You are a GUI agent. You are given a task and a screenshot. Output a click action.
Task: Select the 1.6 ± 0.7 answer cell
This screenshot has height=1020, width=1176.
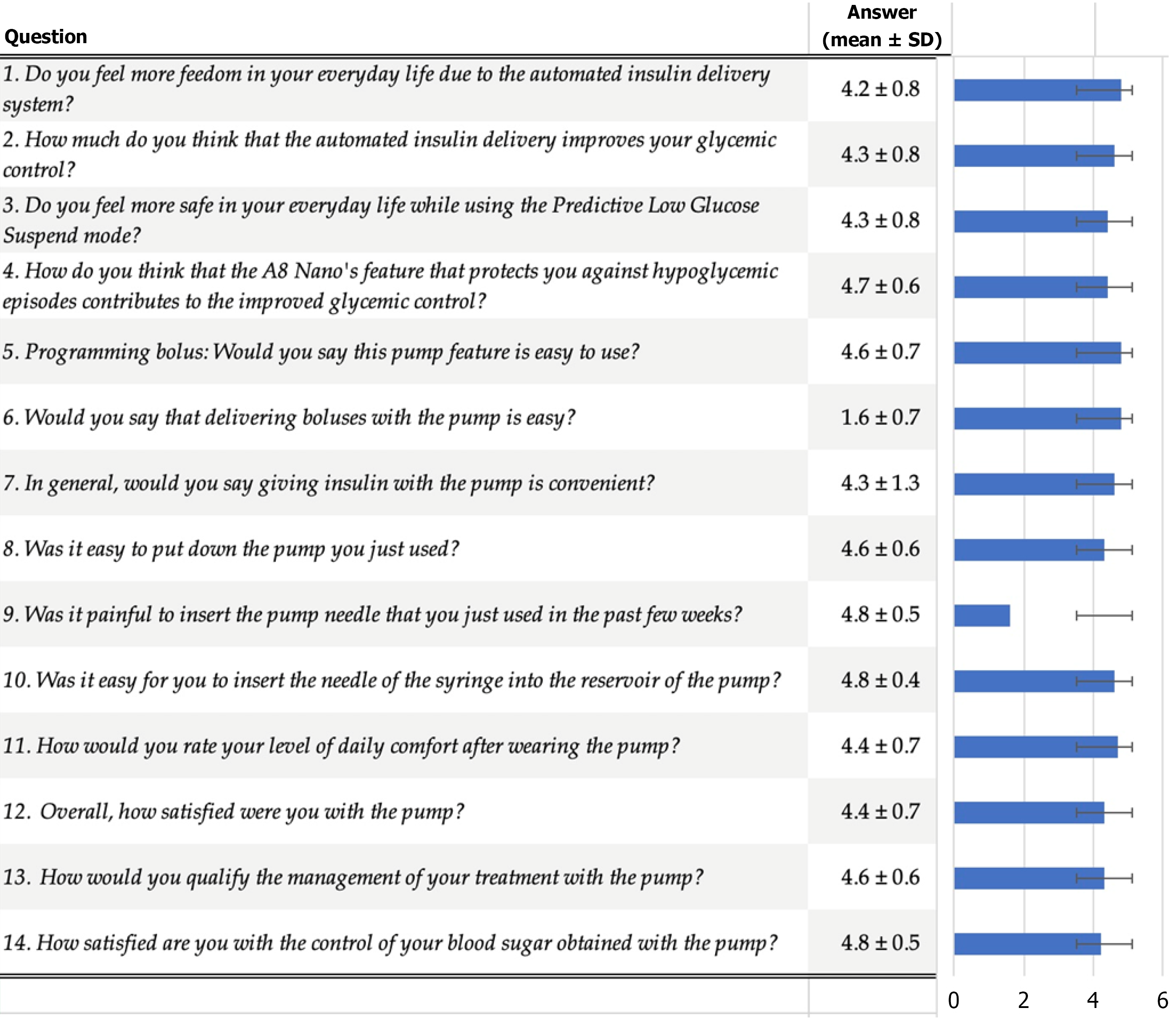pyautogui.click(x=880, y=417)
